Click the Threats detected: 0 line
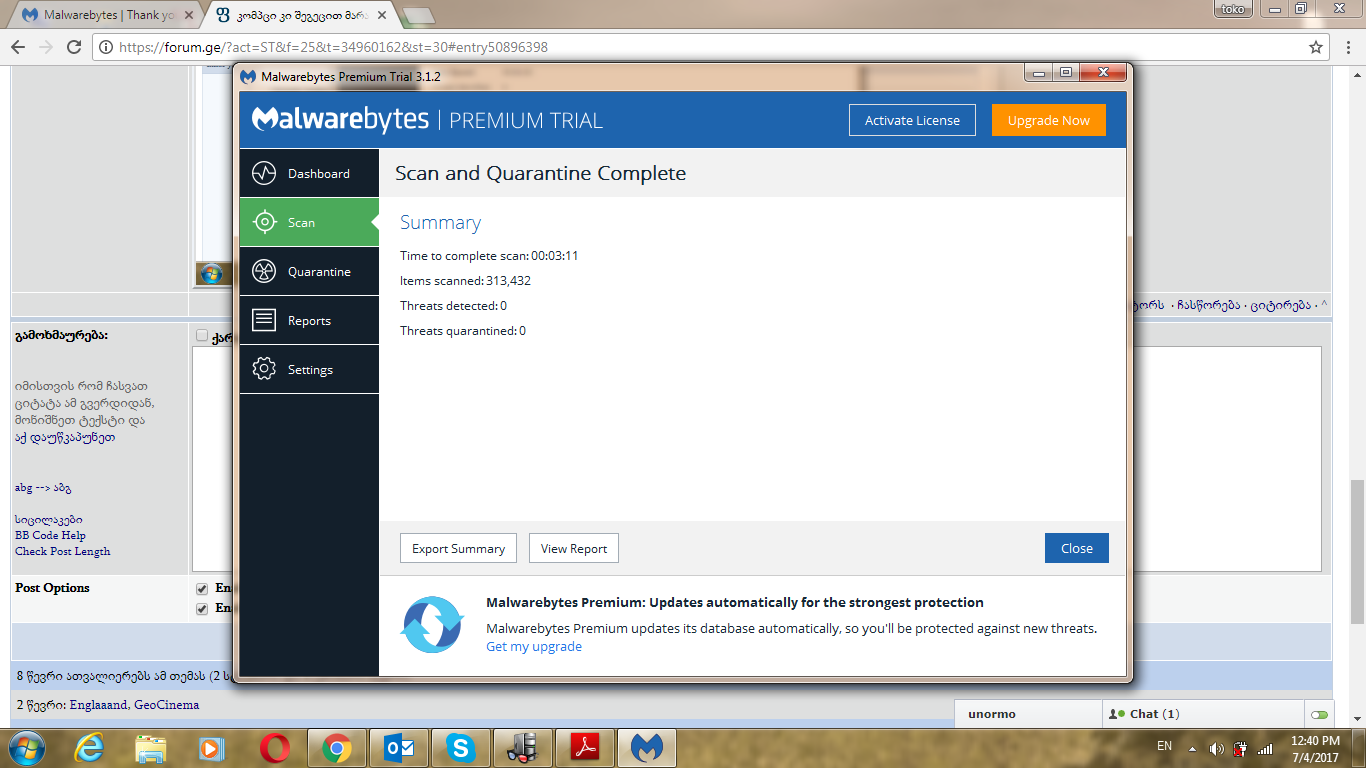 (453, 306)
